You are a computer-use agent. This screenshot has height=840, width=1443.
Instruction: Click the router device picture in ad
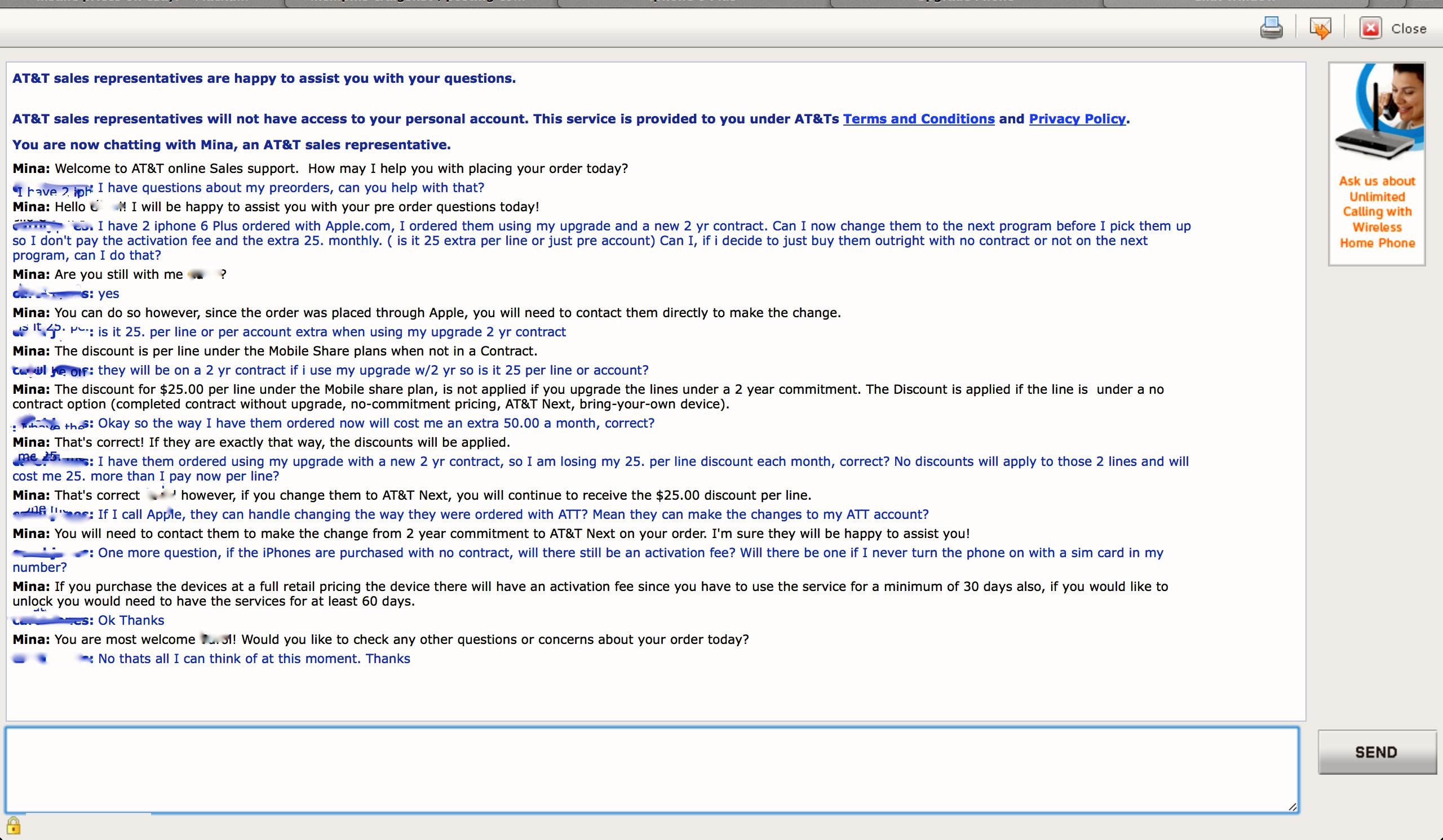click(1374, 144)
